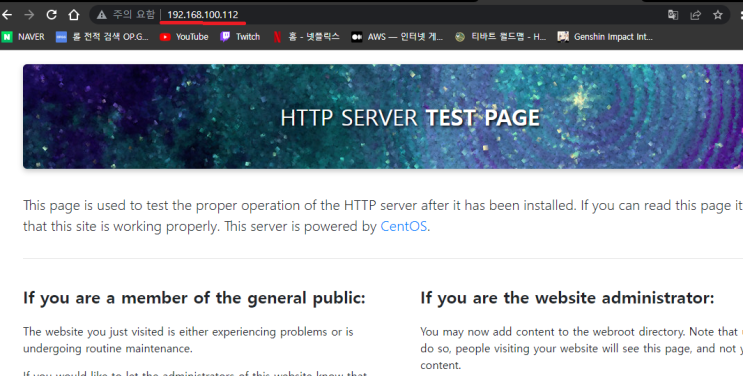The image size is (743, 376).
Task: Open the Genshin Impact Int... bookmark
Action: pos(605,37)
